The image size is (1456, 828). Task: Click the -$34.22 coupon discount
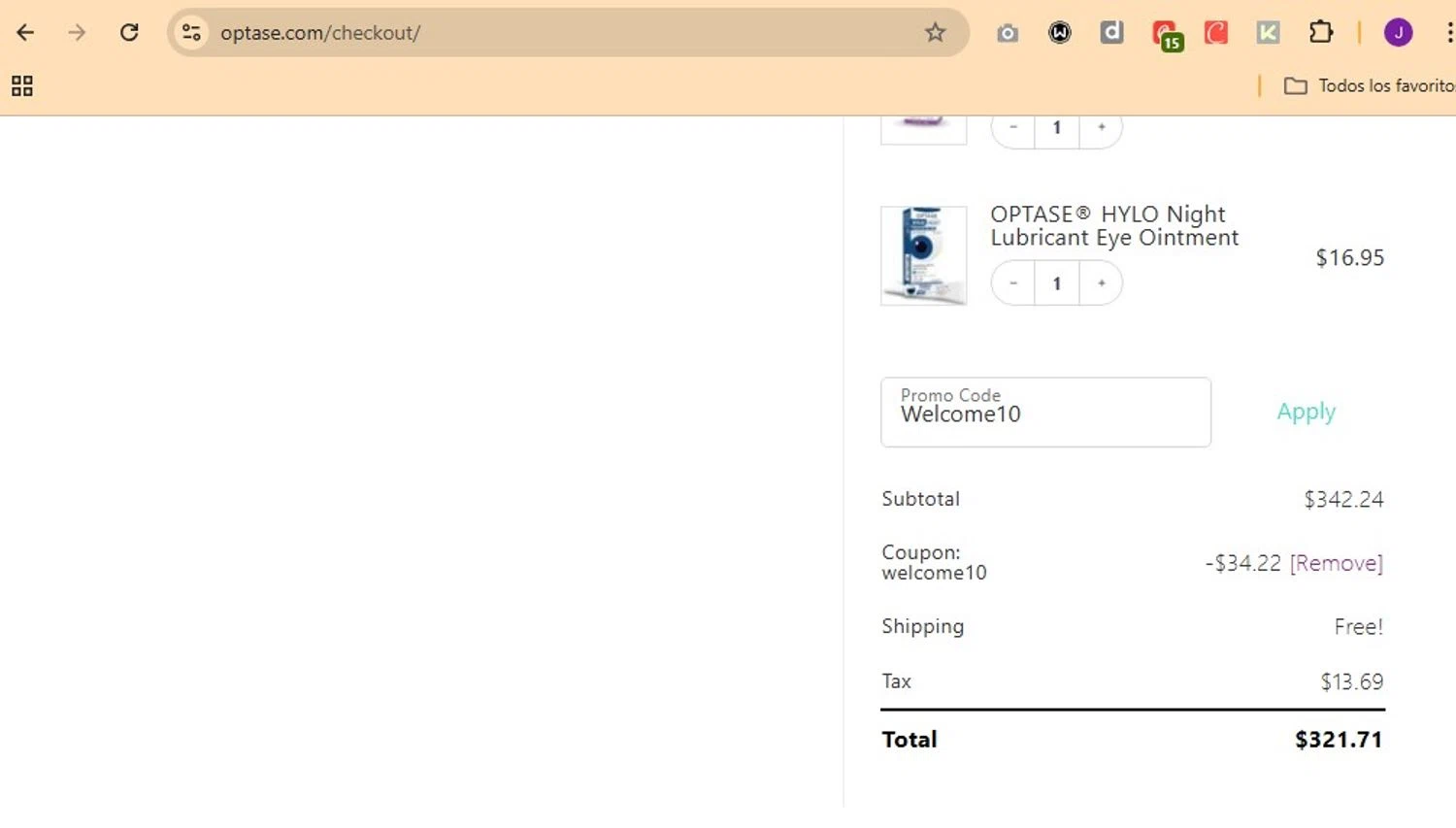(1242, 563)
